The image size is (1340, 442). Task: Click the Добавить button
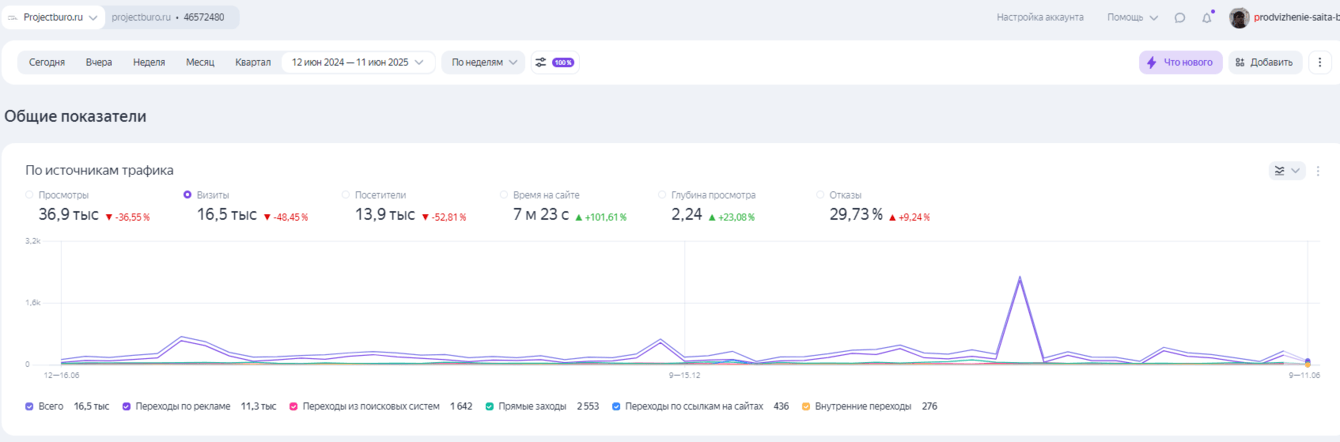click(x=1264, y=62)
